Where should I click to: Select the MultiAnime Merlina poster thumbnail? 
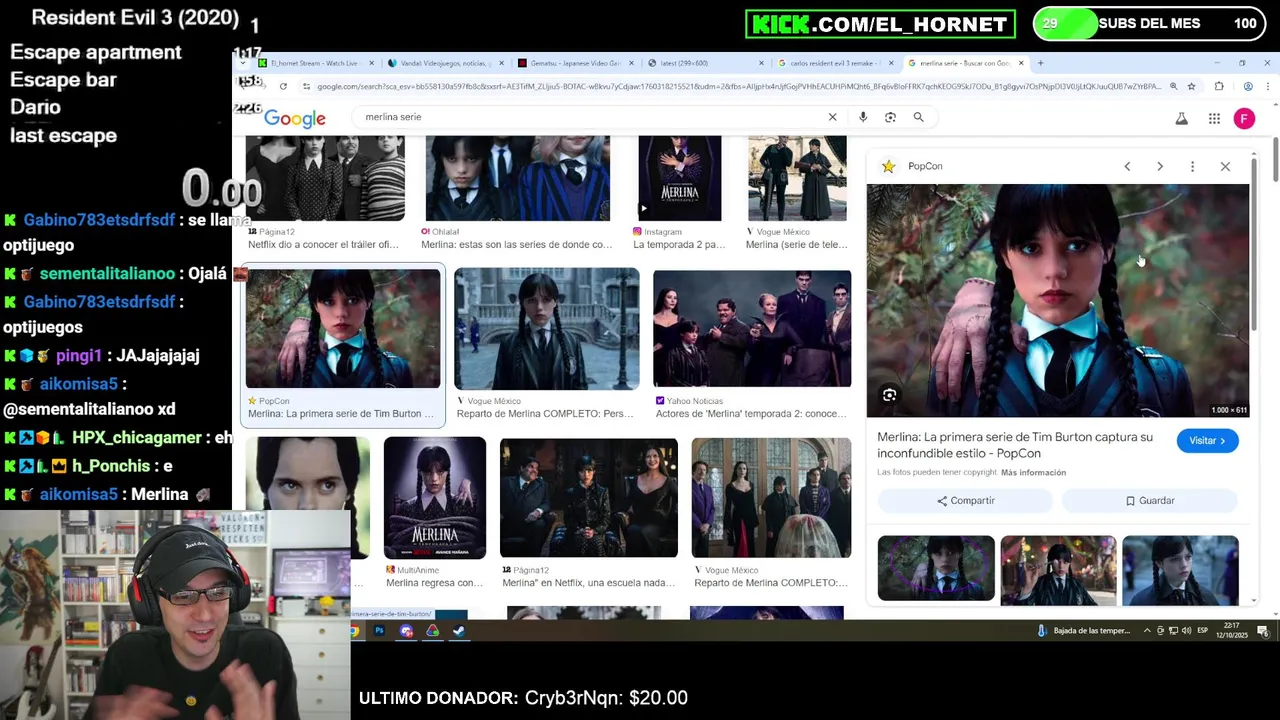(x=435, y=498)
